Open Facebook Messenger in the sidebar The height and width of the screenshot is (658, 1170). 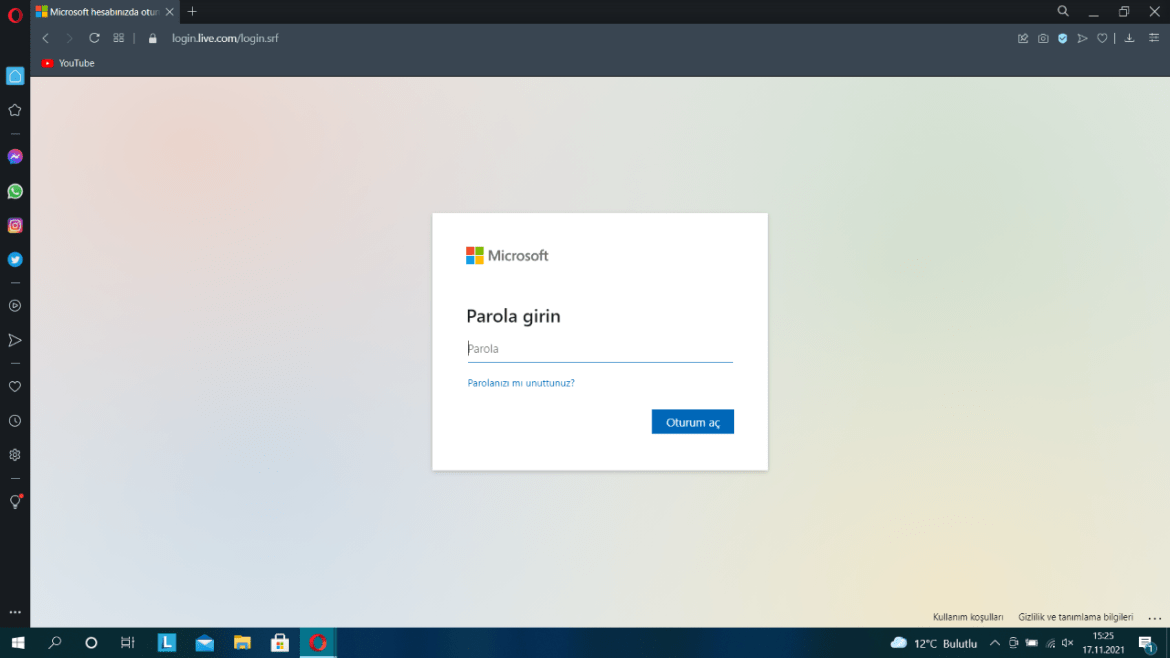[14, 156]
